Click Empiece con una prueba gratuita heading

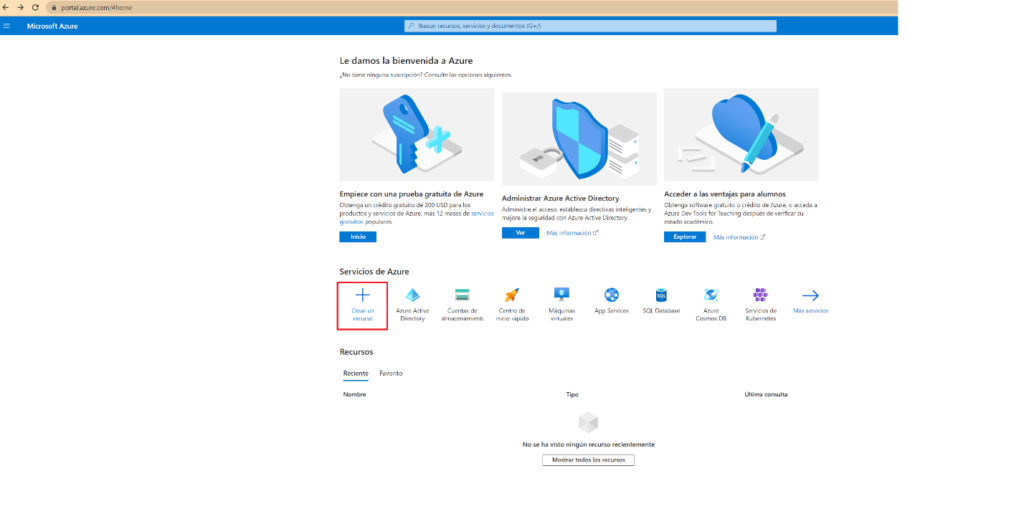coord(411,194)
